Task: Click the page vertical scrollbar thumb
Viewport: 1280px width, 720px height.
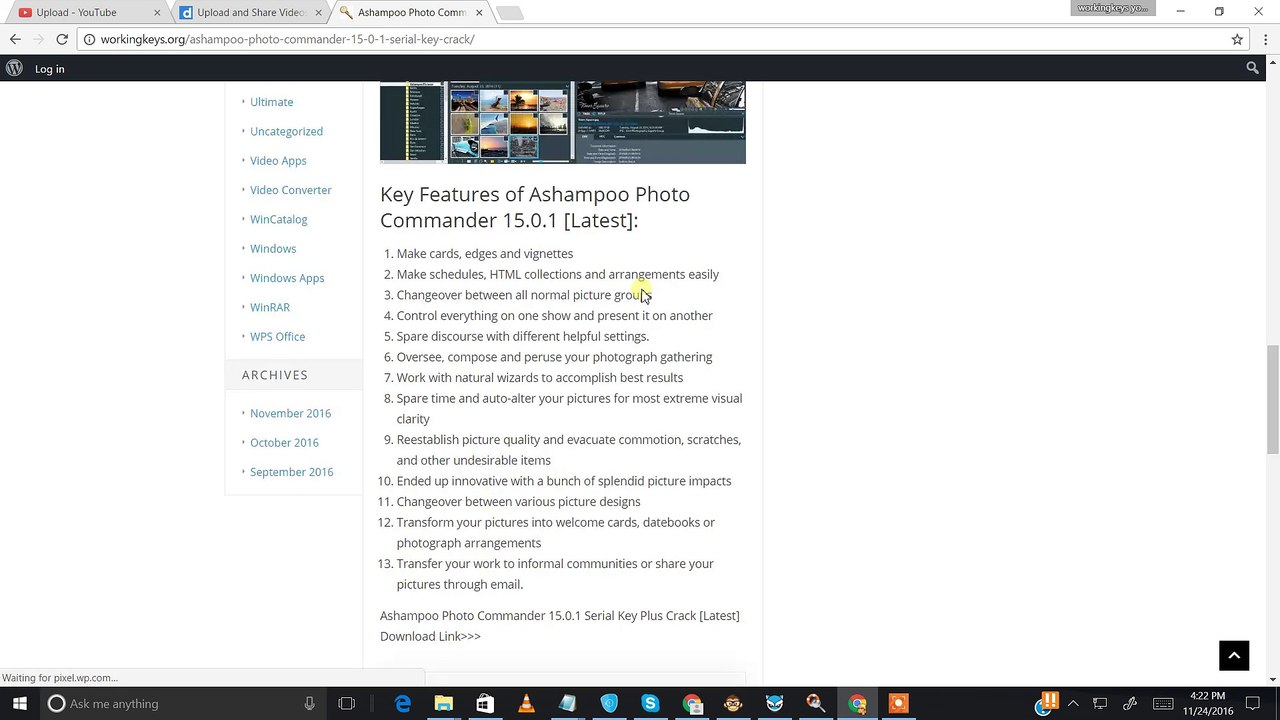Action: (x=1273, y=399)
